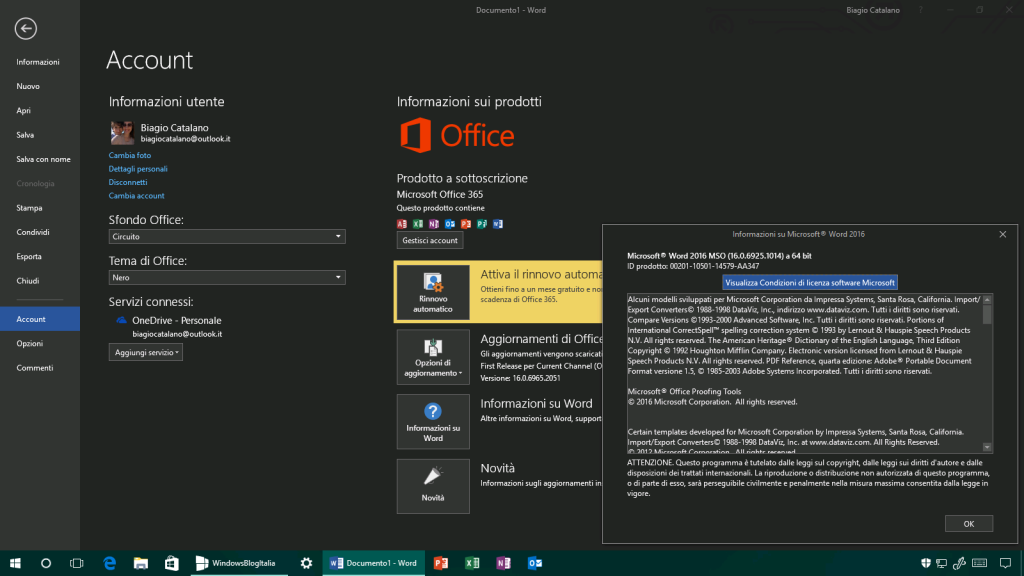Click the Windows Ink Workspace pen icon
1024x576 pixels.
(959, 563)
